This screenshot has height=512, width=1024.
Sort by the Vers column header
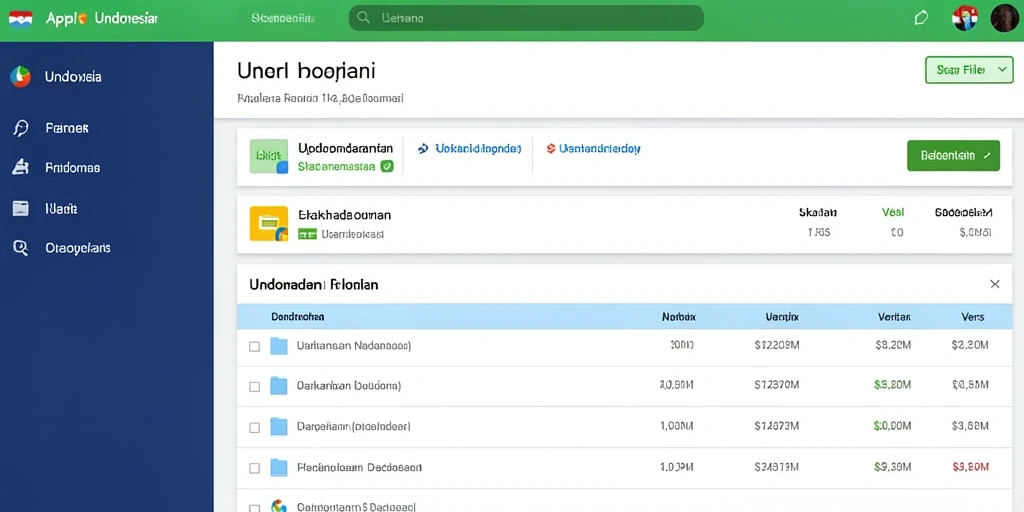(x=973, y=317)
